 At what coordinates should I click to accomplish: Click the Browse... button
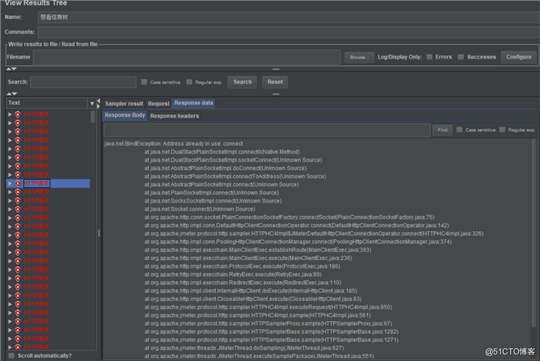359,57
